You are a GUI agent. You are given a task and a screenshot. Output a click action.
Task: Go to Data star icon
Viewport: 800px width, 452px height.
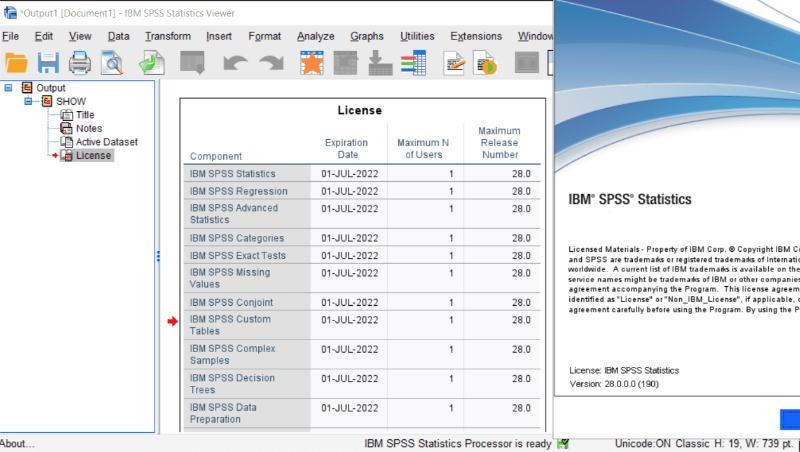312,63
